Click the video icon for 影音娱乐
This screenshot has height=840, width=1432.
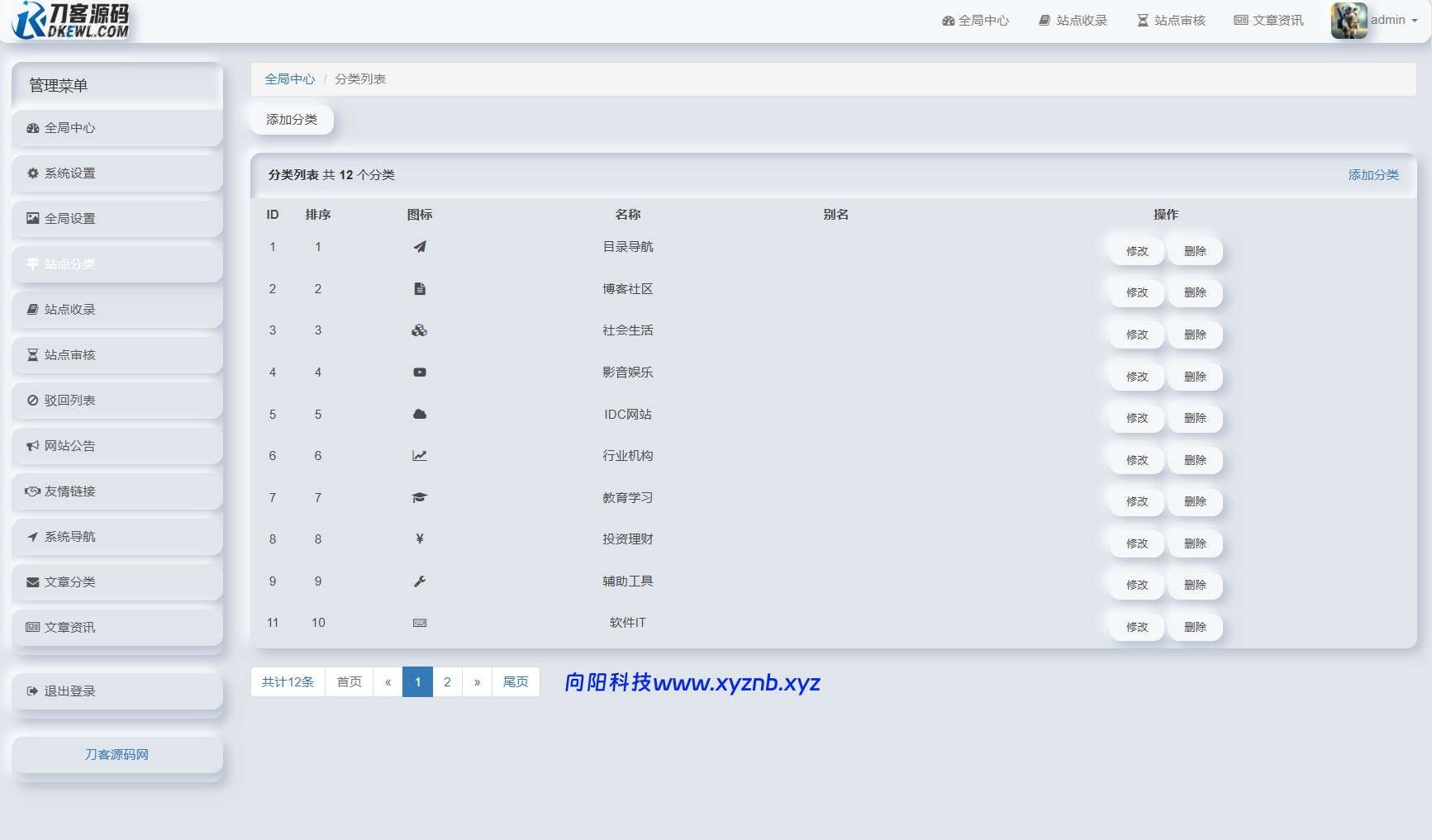tap(420, 373)
